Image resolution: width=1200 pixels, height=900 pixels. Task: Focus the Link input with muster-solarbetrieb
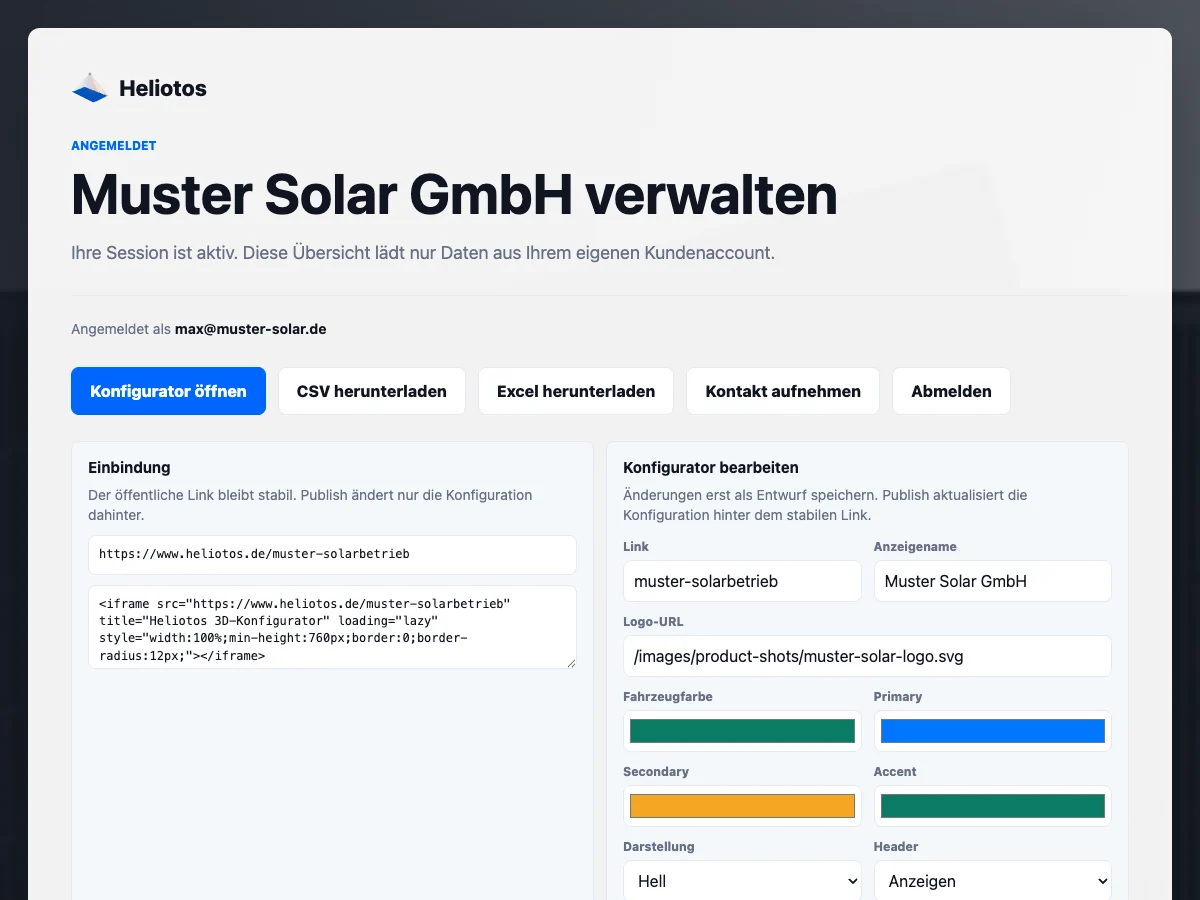[x=742, y=581]
